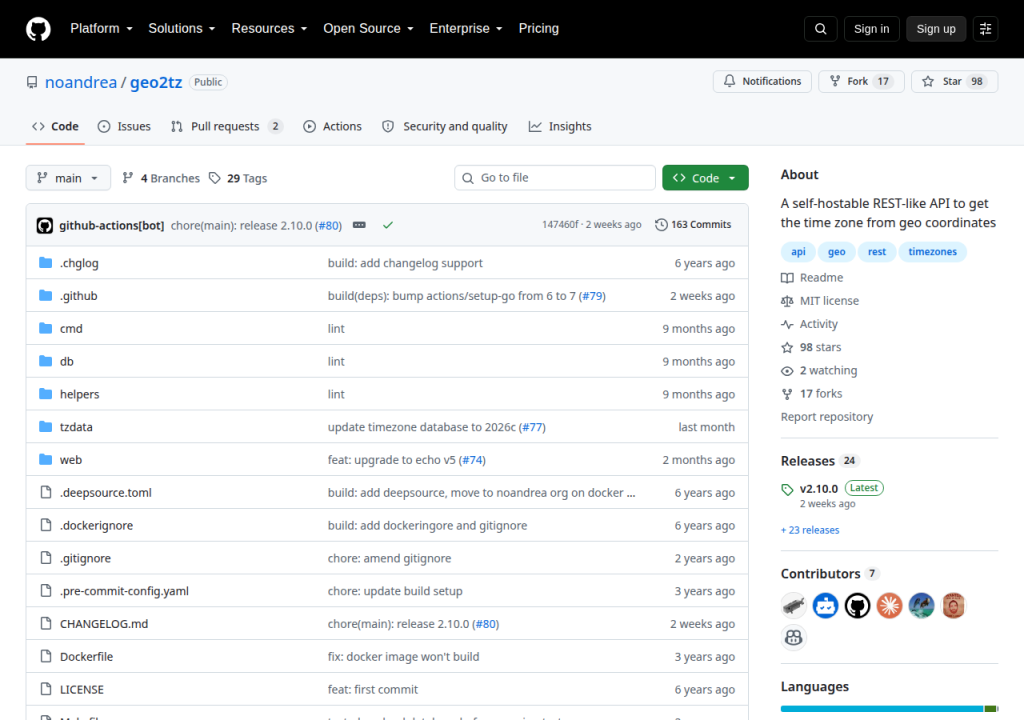
Task: Switch to the Insights tab
Action: click(560, 127)
